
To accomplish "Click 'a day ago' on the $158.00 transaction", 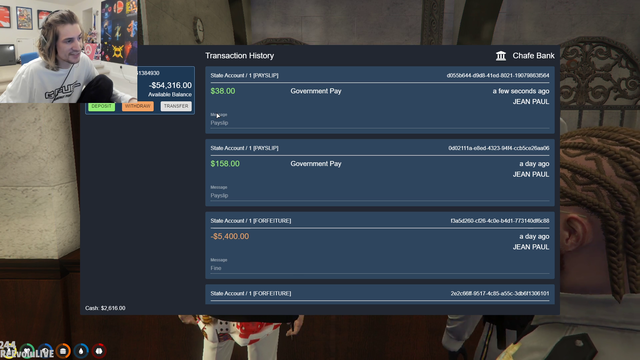I will (534, 164).
